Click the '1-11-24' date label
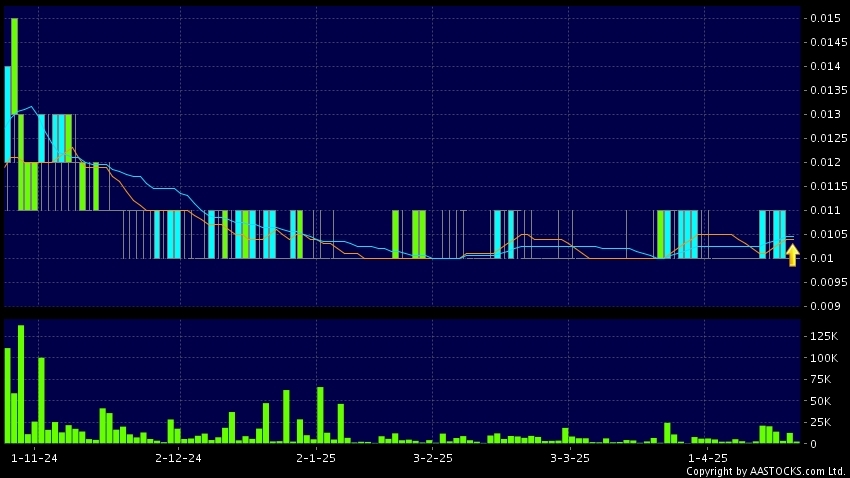 click(34, 458)
